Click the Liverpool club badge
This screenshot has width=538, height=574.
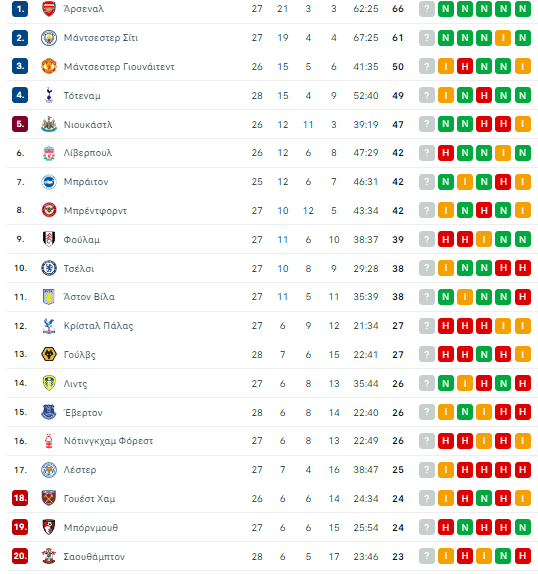click(49, 153)
